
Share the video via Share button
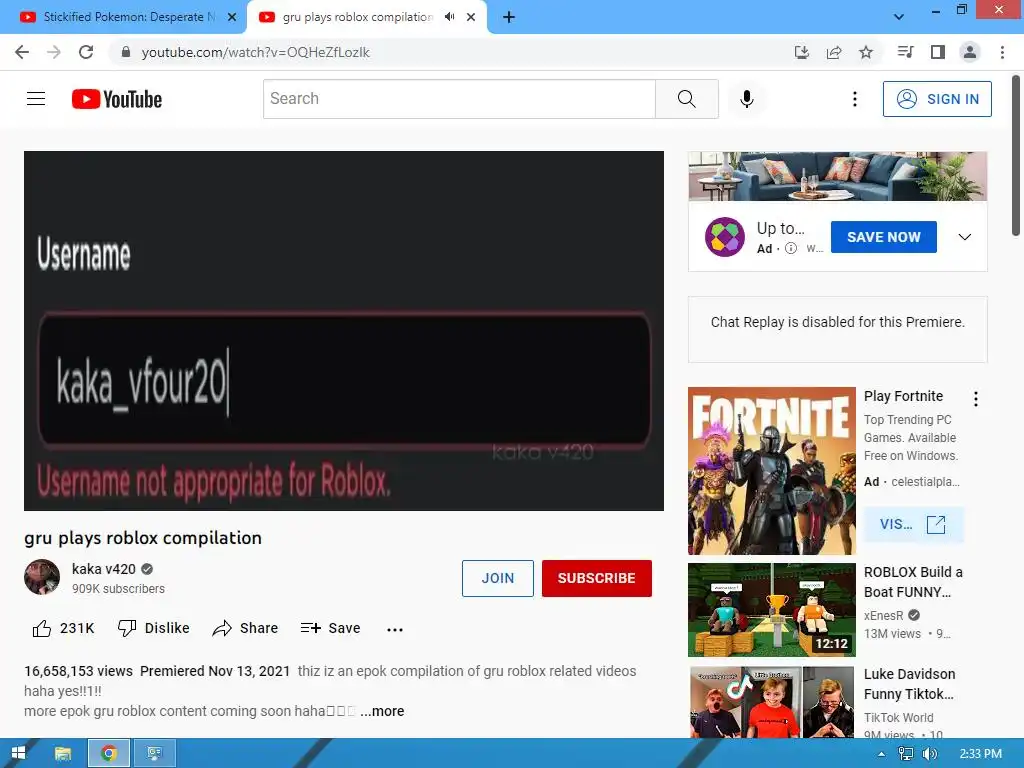pos(246,628)
